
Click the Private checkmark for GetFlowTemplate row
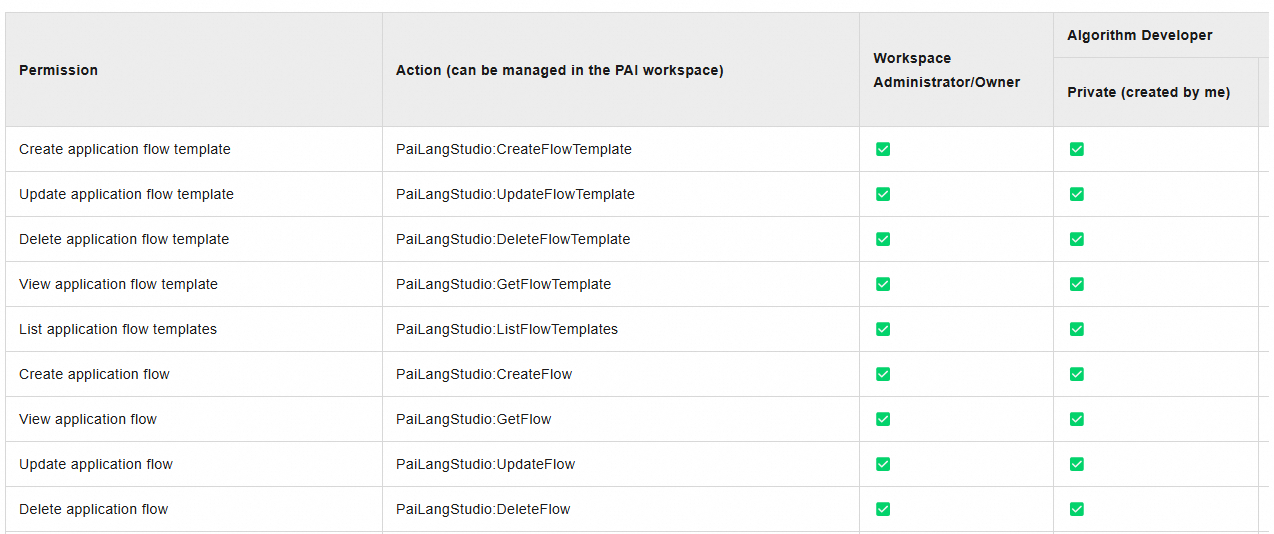(x=1077, y=284)
